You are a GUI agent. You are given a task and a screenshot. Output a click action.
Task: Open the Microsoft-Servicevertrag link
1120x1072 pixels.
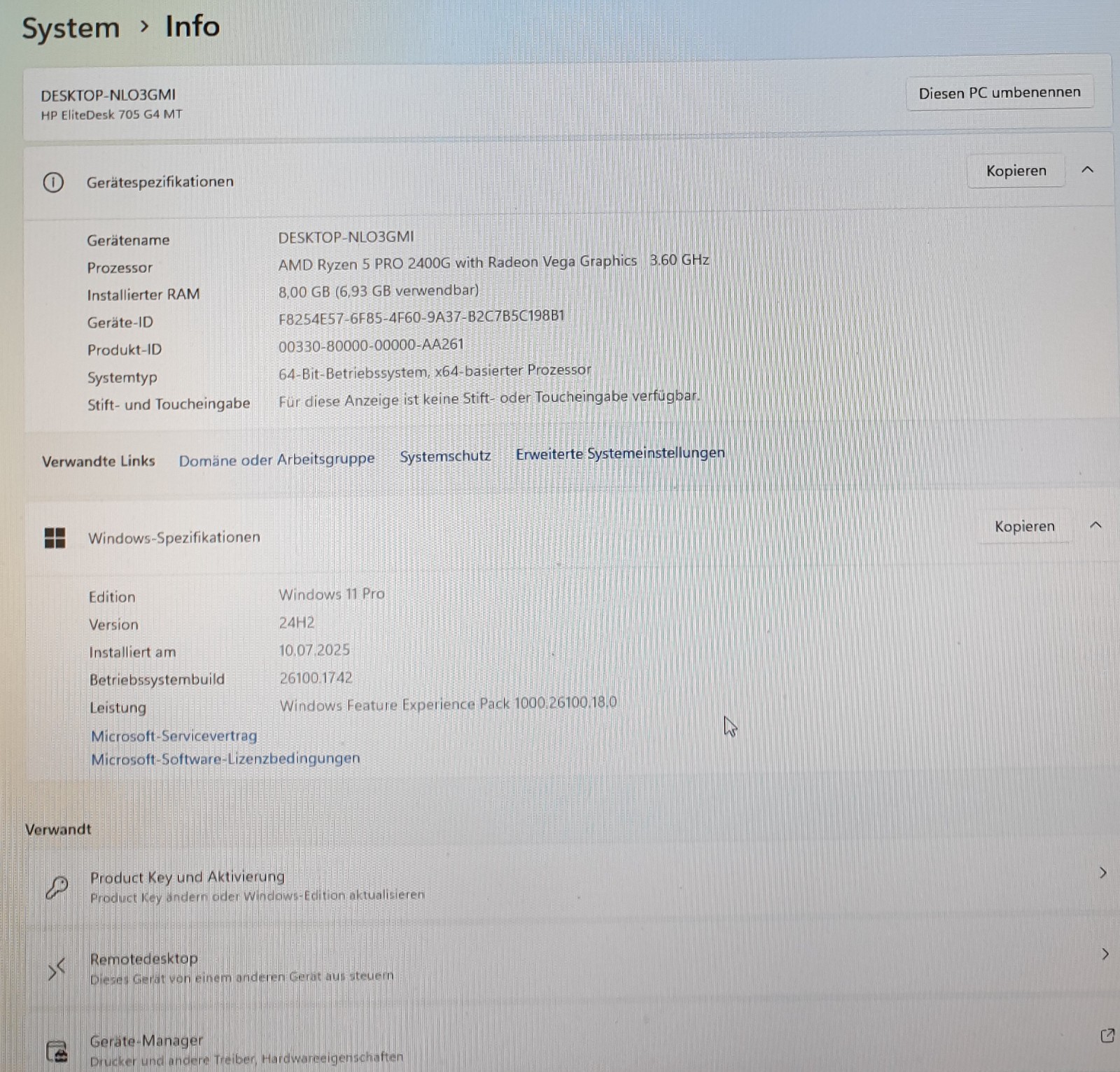click(x=174, y=736)
